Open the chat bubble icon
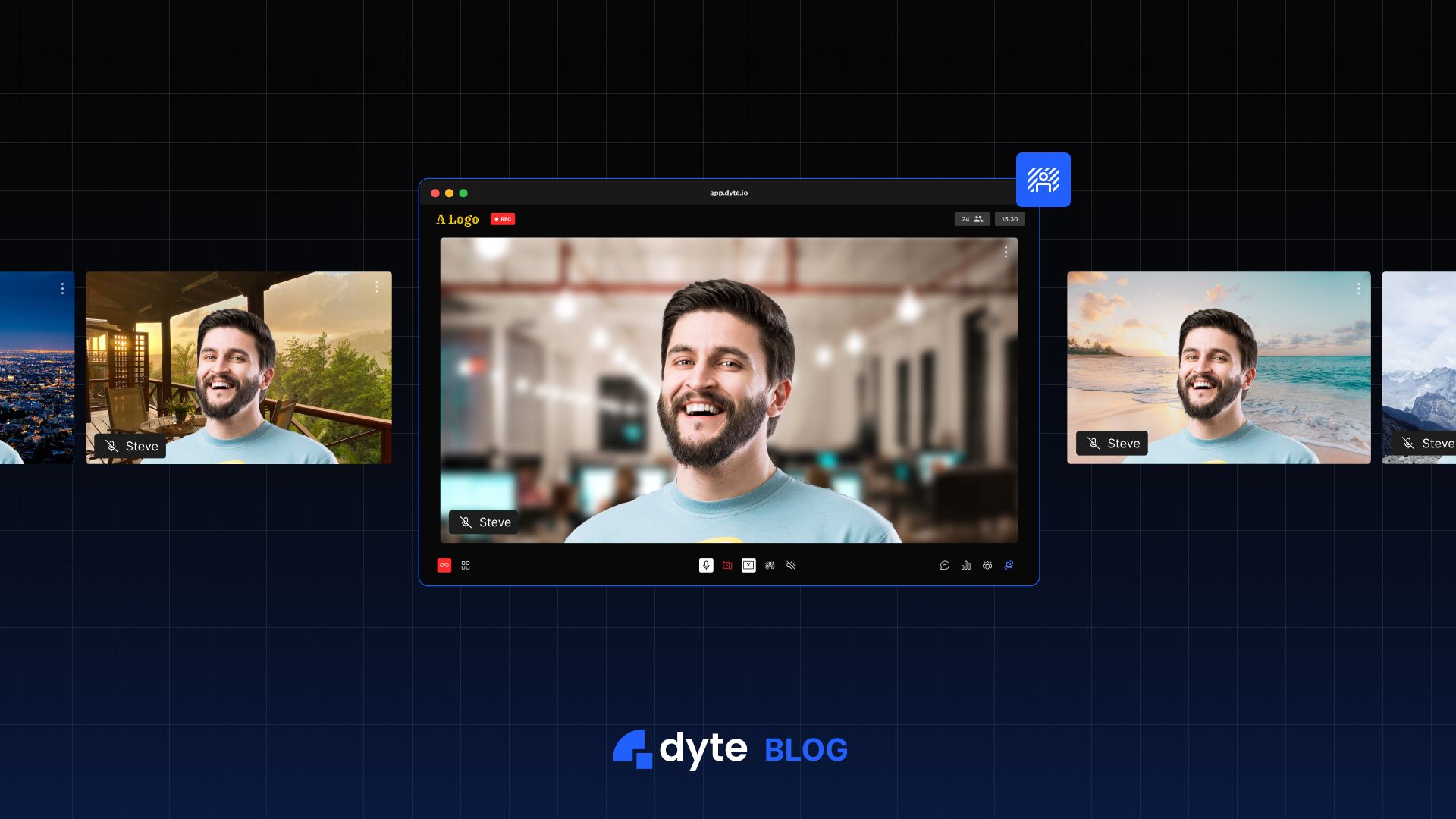 [944, 566]
